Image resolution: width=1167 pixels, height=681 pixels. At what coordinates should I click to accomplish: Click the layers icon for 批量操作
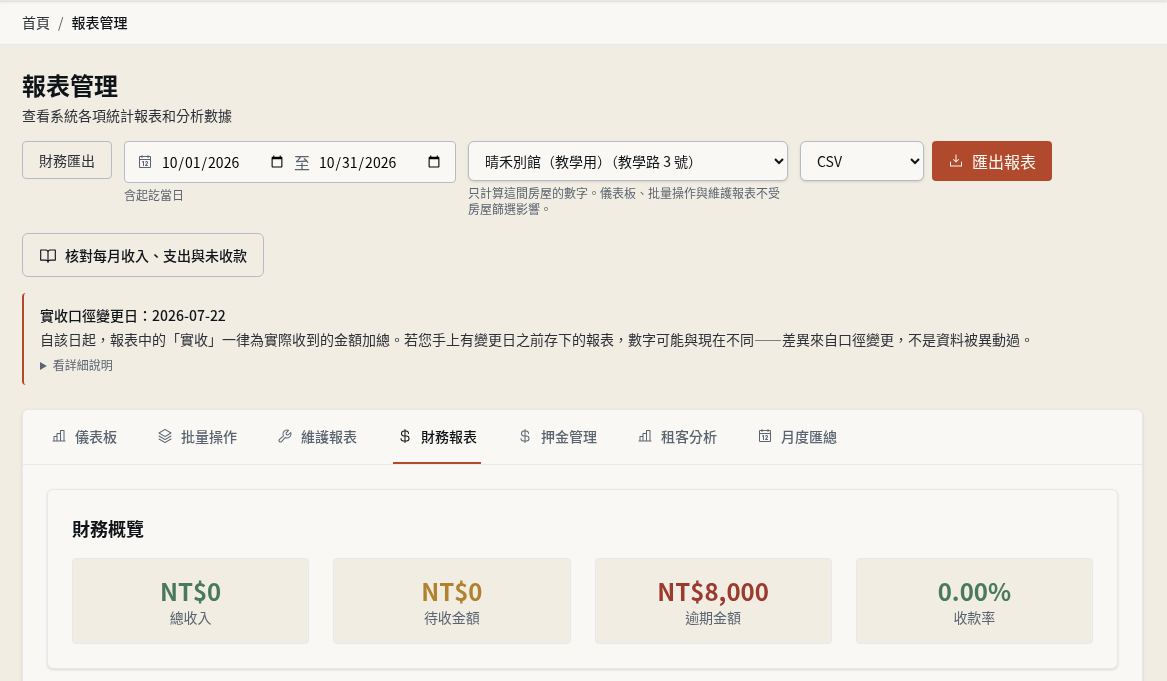coord(165,436)
